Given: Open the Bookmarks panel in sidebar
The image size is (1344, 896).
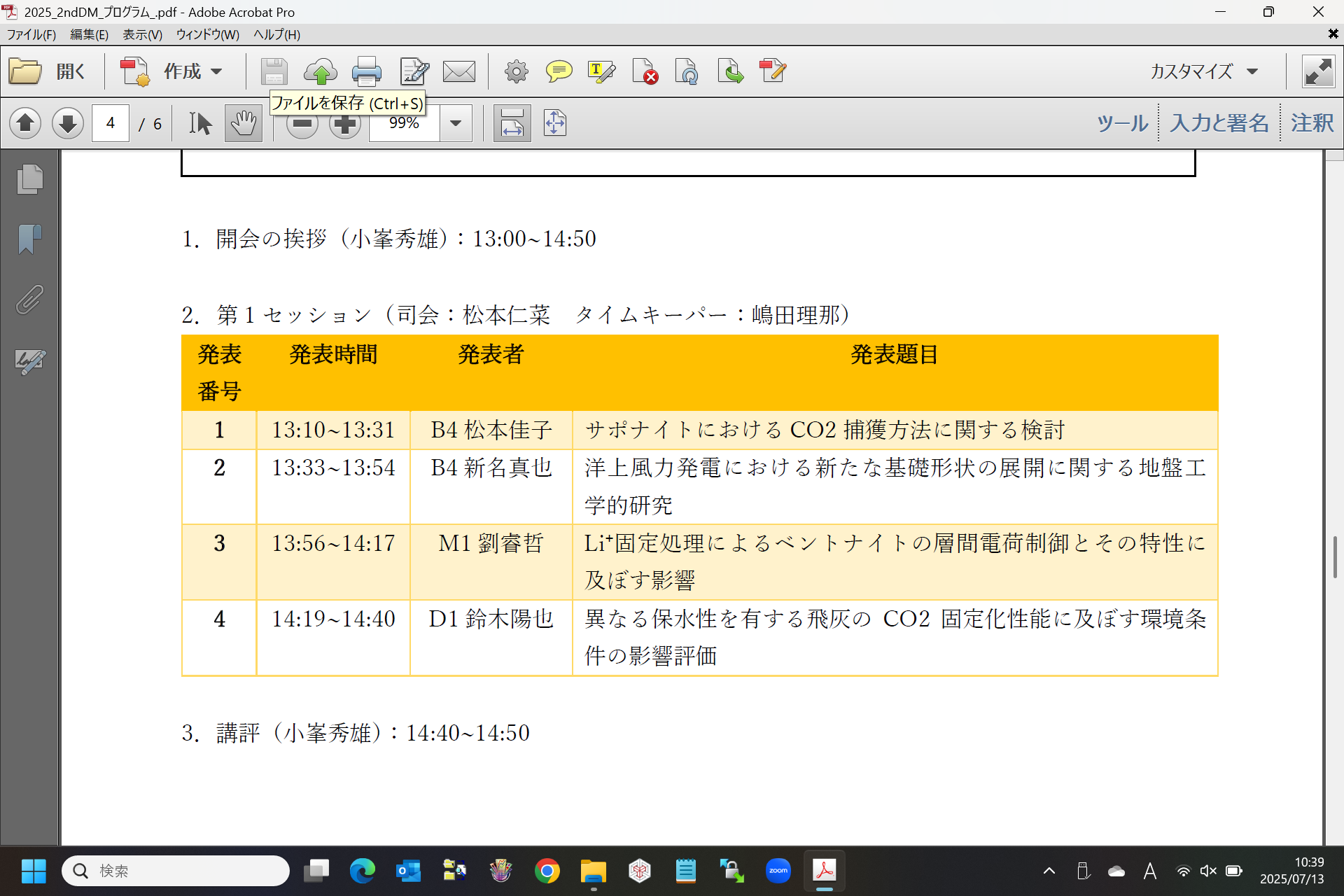Looking at the screenshot, I should 29,239.
